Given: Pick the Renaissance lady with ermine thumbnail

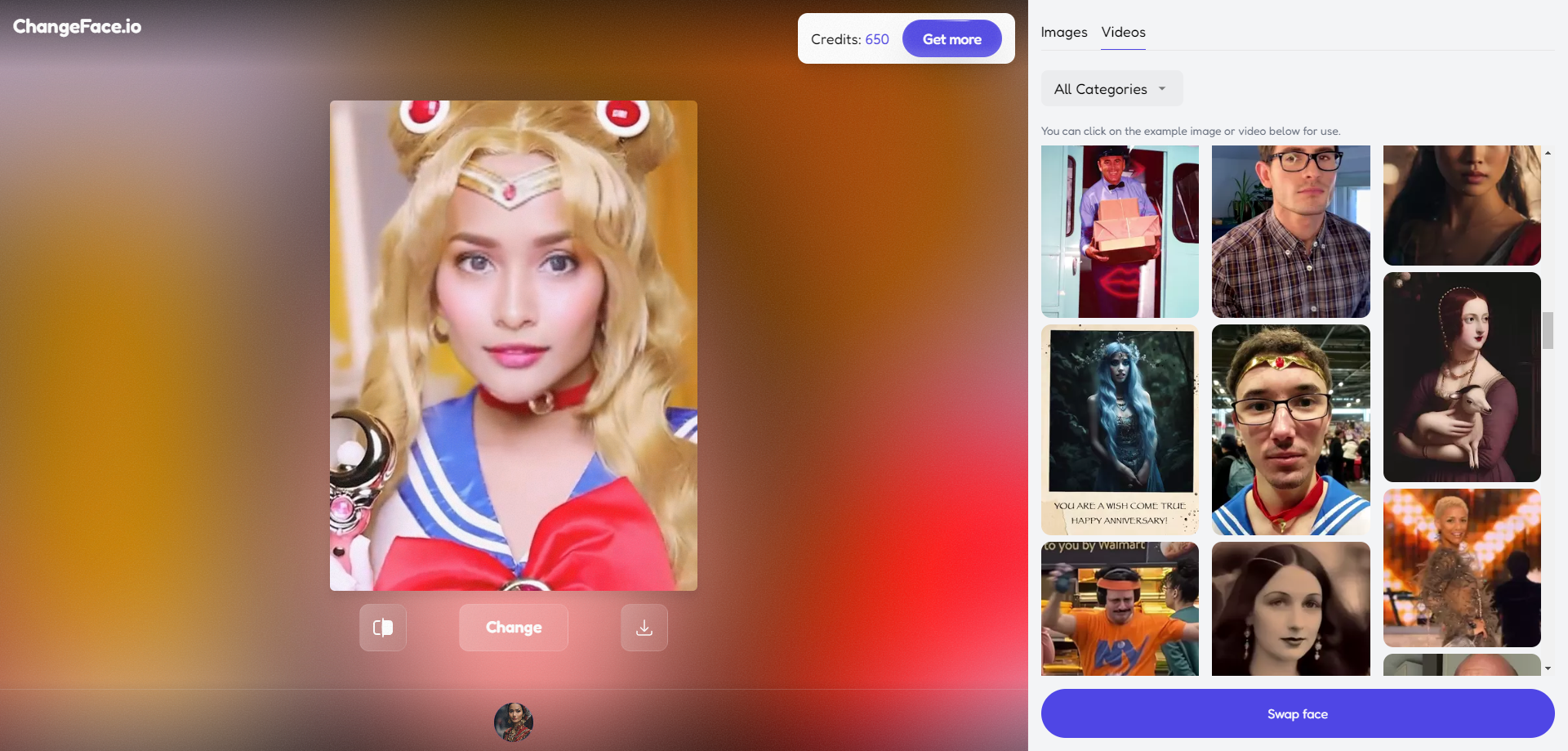Looking at the screenshot, I should [x=1462, y=377].
